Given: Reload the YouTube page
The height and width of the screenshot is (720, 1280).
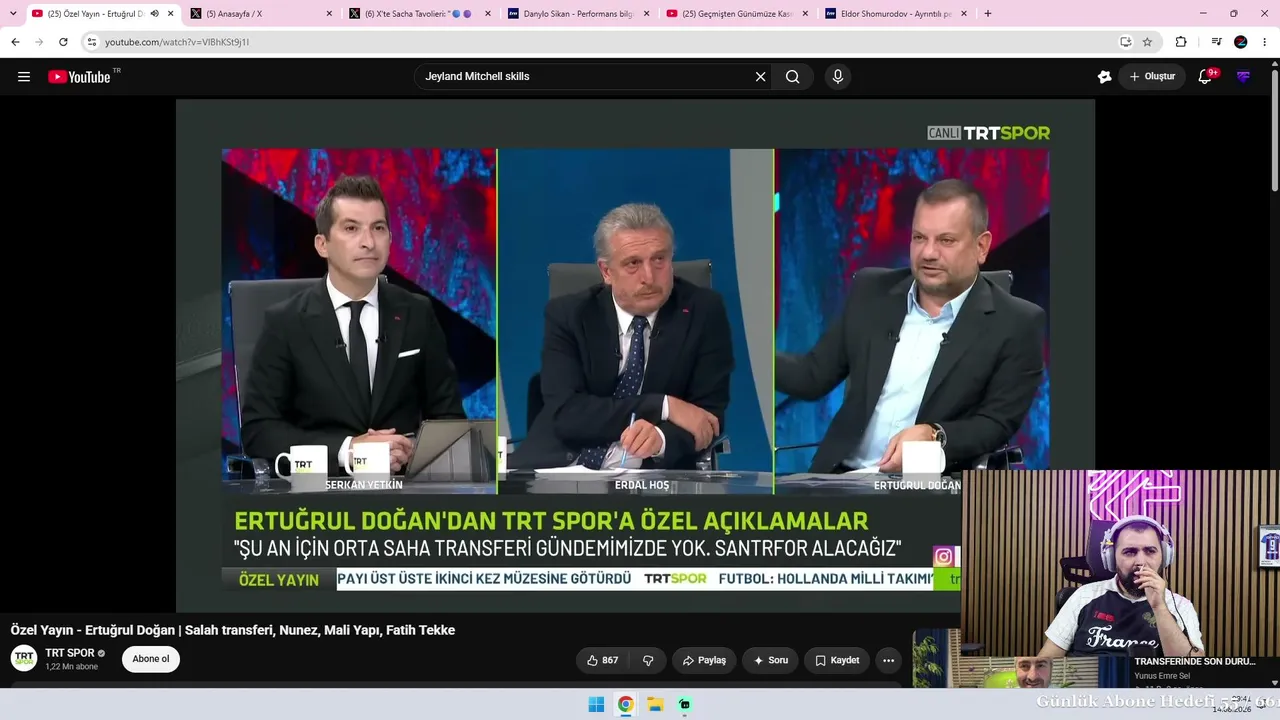Looking at the screenshot, I should (63, 42).
